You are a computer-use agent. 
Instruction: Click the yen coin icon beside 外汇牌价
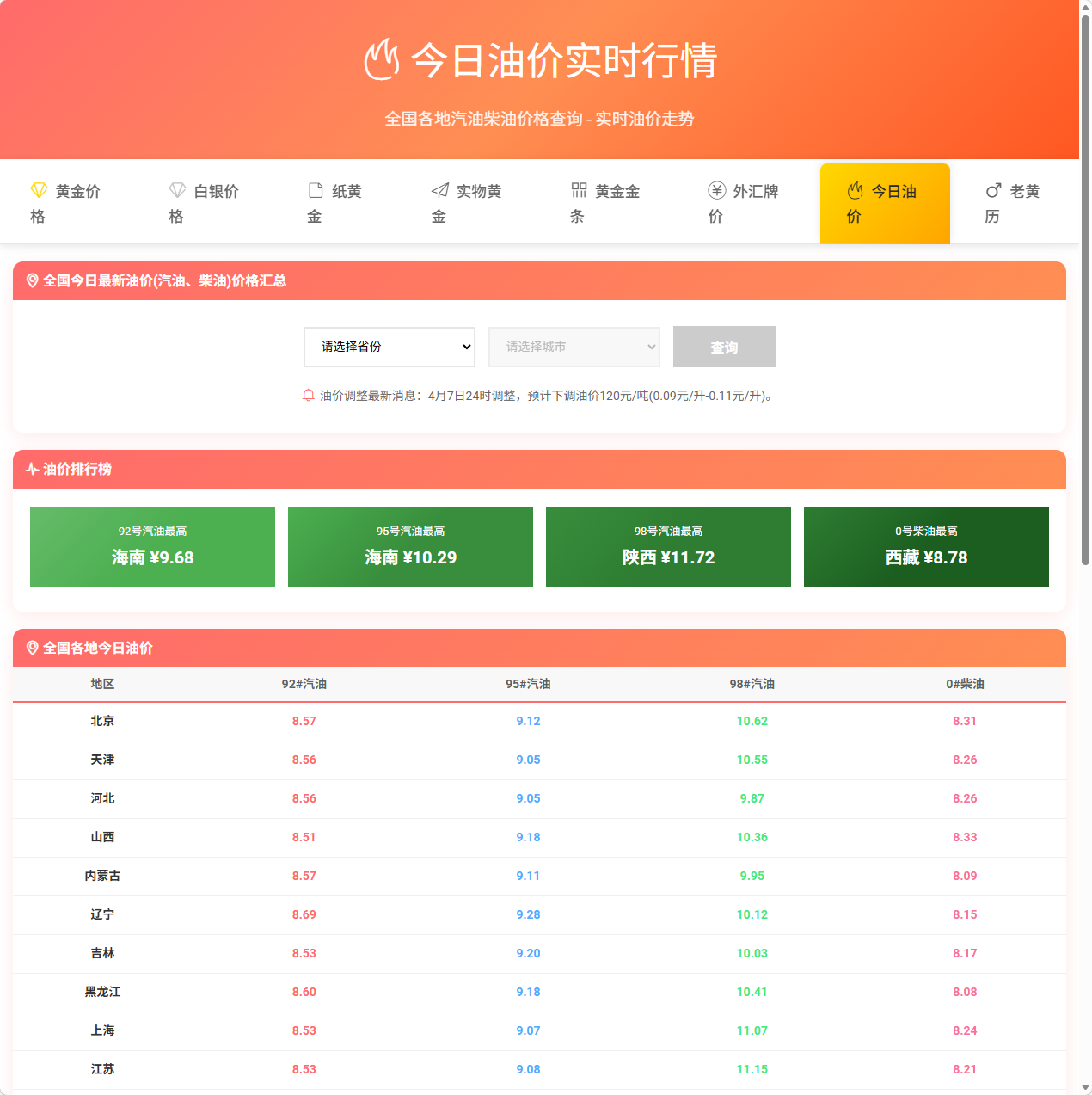tap(716, 190)
